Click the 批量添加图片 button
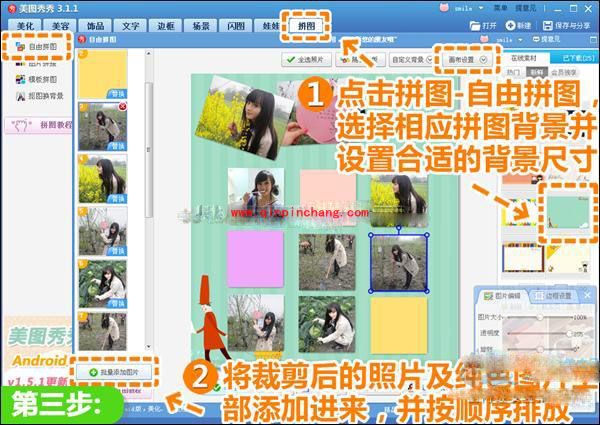The height and width of the screenshot is (425, 600). [x=114, y=372]
